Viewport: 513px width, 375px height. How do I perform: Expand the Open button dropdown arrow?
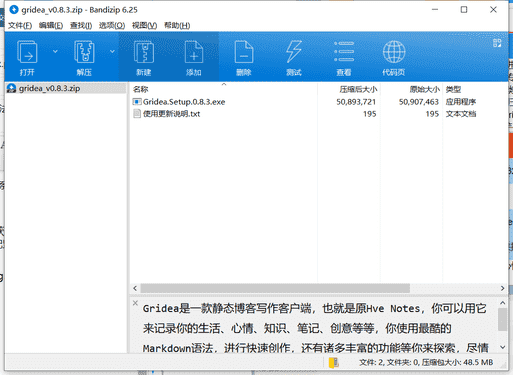[x=55, y=51]
